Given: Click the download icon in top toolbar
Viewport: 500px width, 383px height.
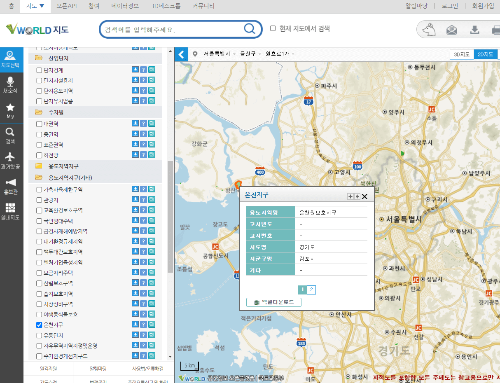Looking at the screenshot, I should tap(474, 30).
